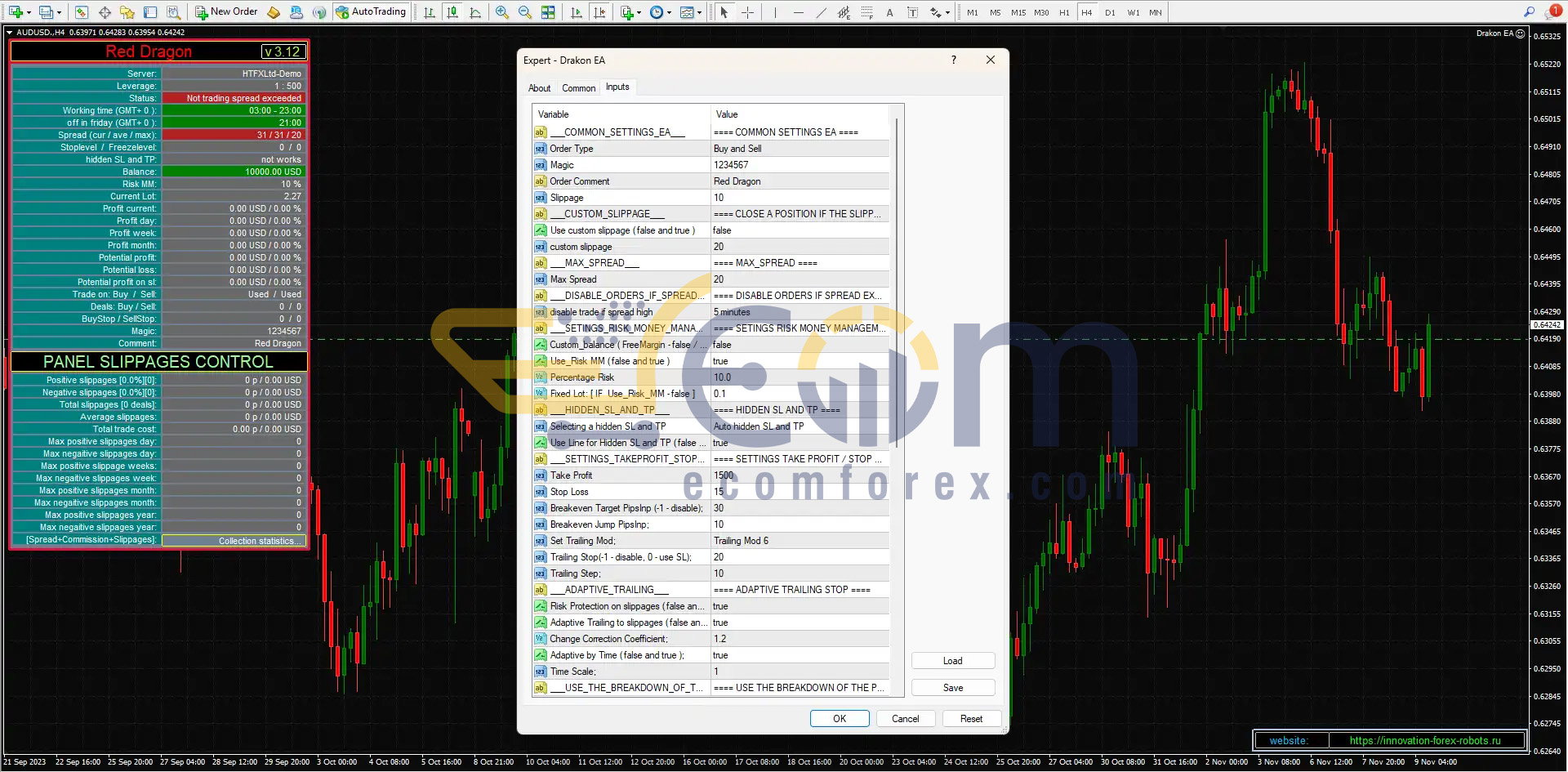
Task: Switch chart to line chart mode
Action: 475,12
